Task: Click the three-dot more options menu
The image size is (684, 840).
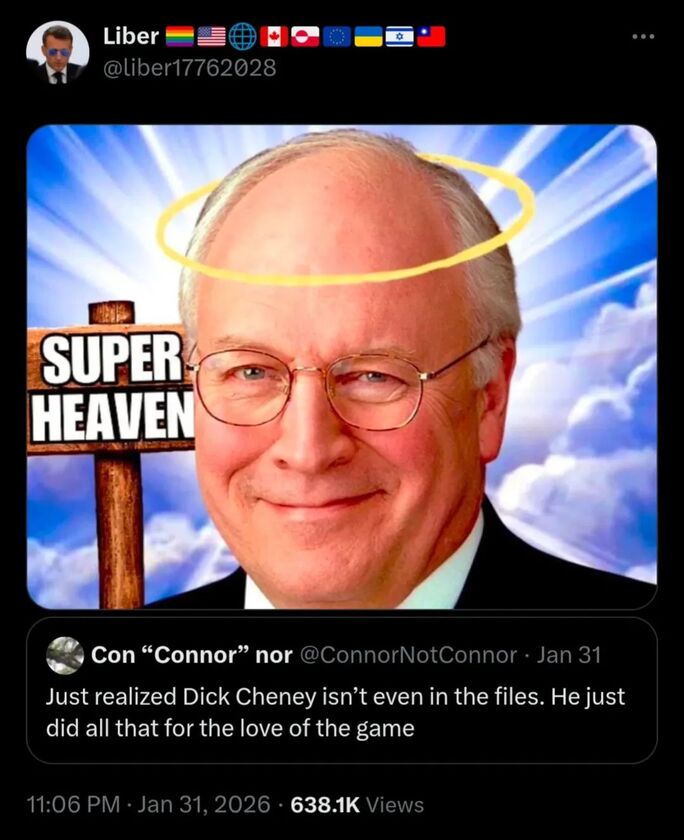Action: 643,36
